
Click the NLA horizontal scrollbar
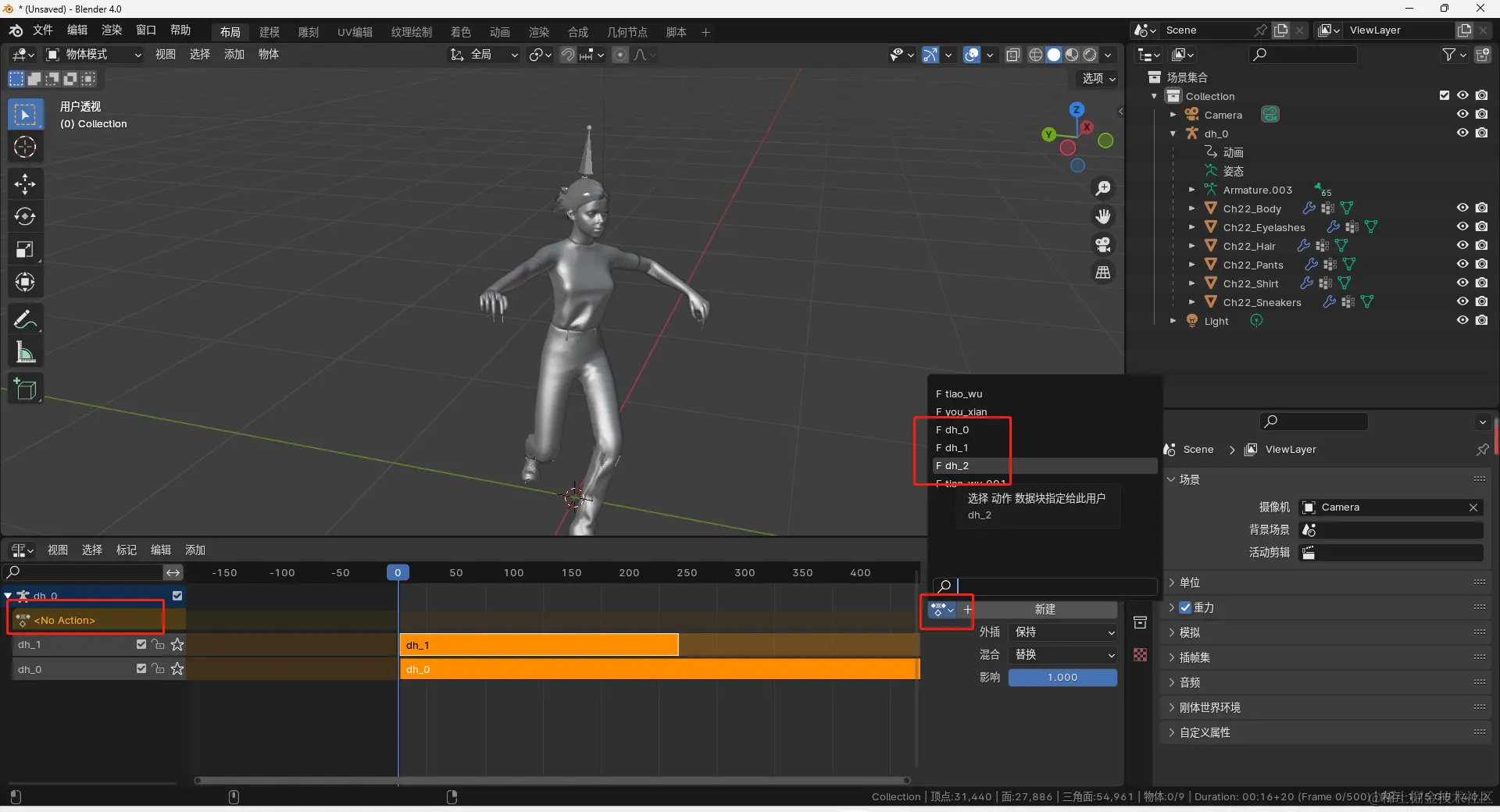tap(552, 780)
